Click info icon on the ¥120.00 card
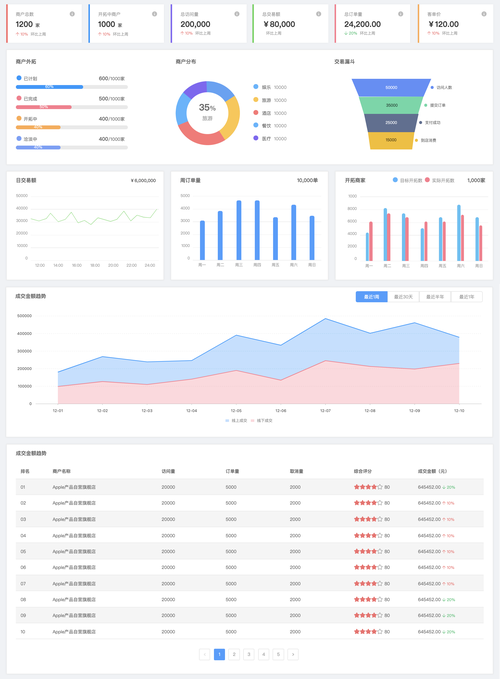500x679 pixels. click(x=484, y=14)
